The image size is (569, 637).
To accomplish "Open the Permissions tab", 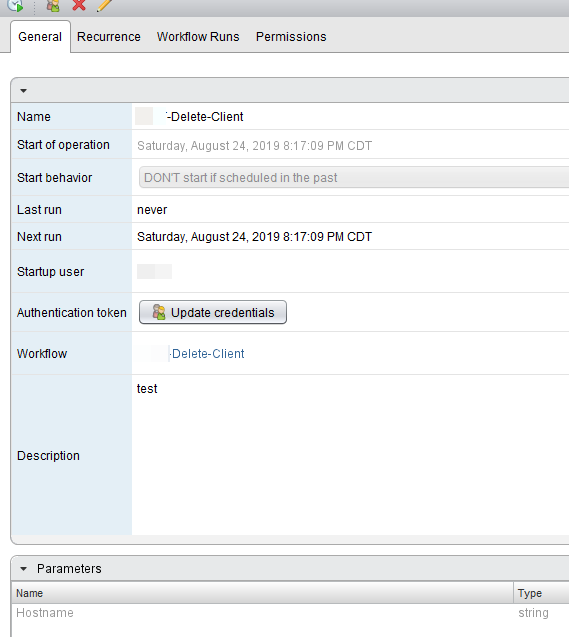I will point(291,37).
